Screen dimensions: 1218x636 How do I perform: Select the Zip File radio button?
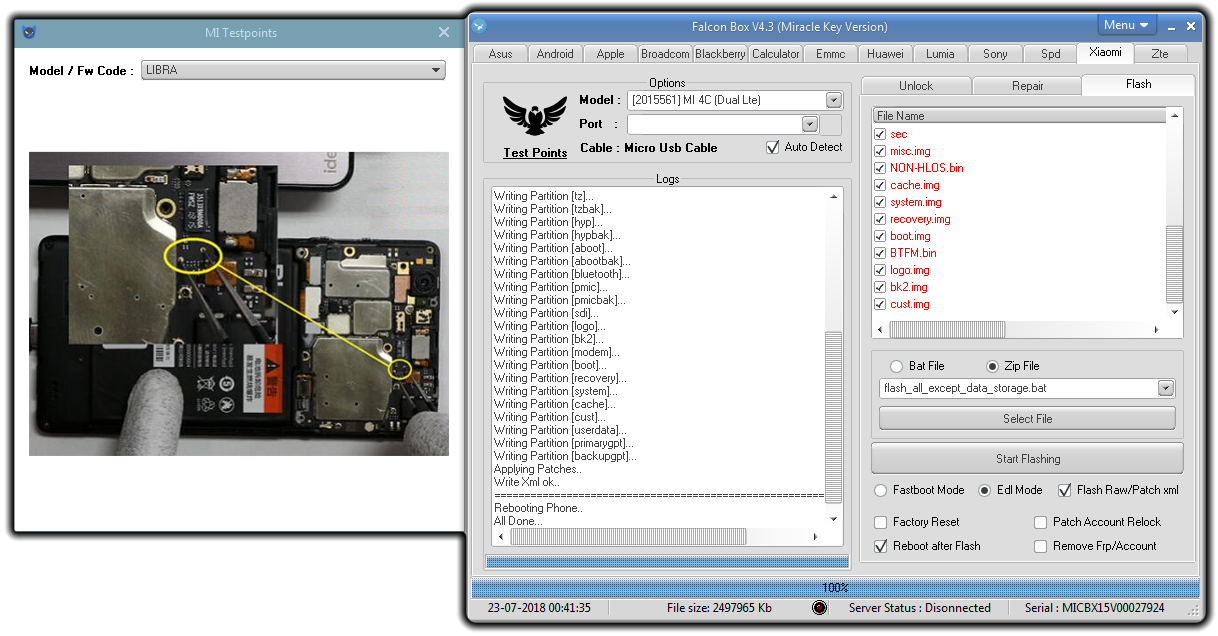993,366
